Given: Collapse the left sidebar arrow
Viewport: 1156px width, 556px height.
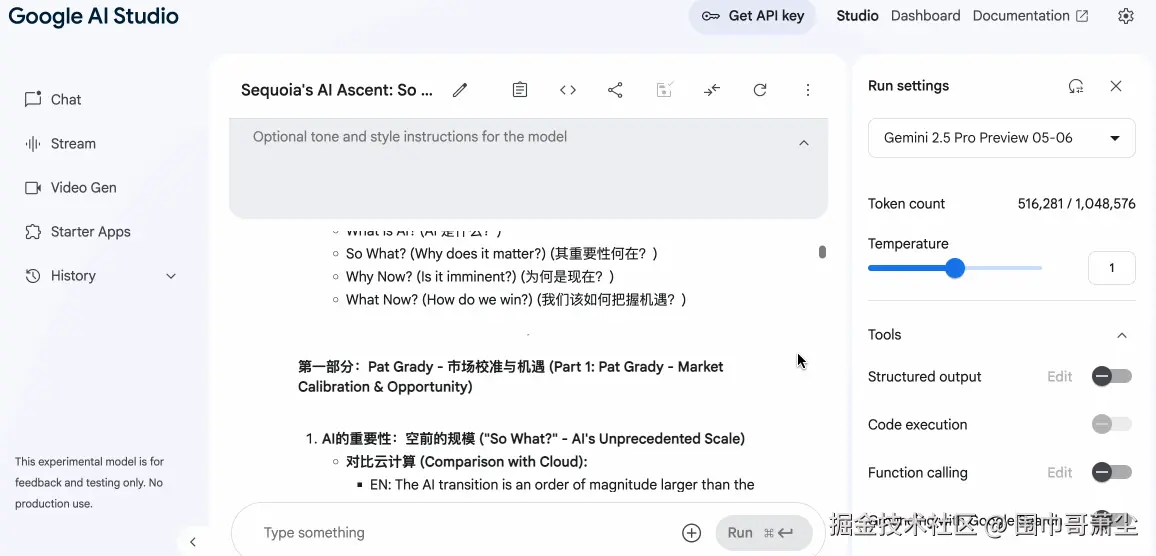Looking at the screenshot, I should (192, 542).
